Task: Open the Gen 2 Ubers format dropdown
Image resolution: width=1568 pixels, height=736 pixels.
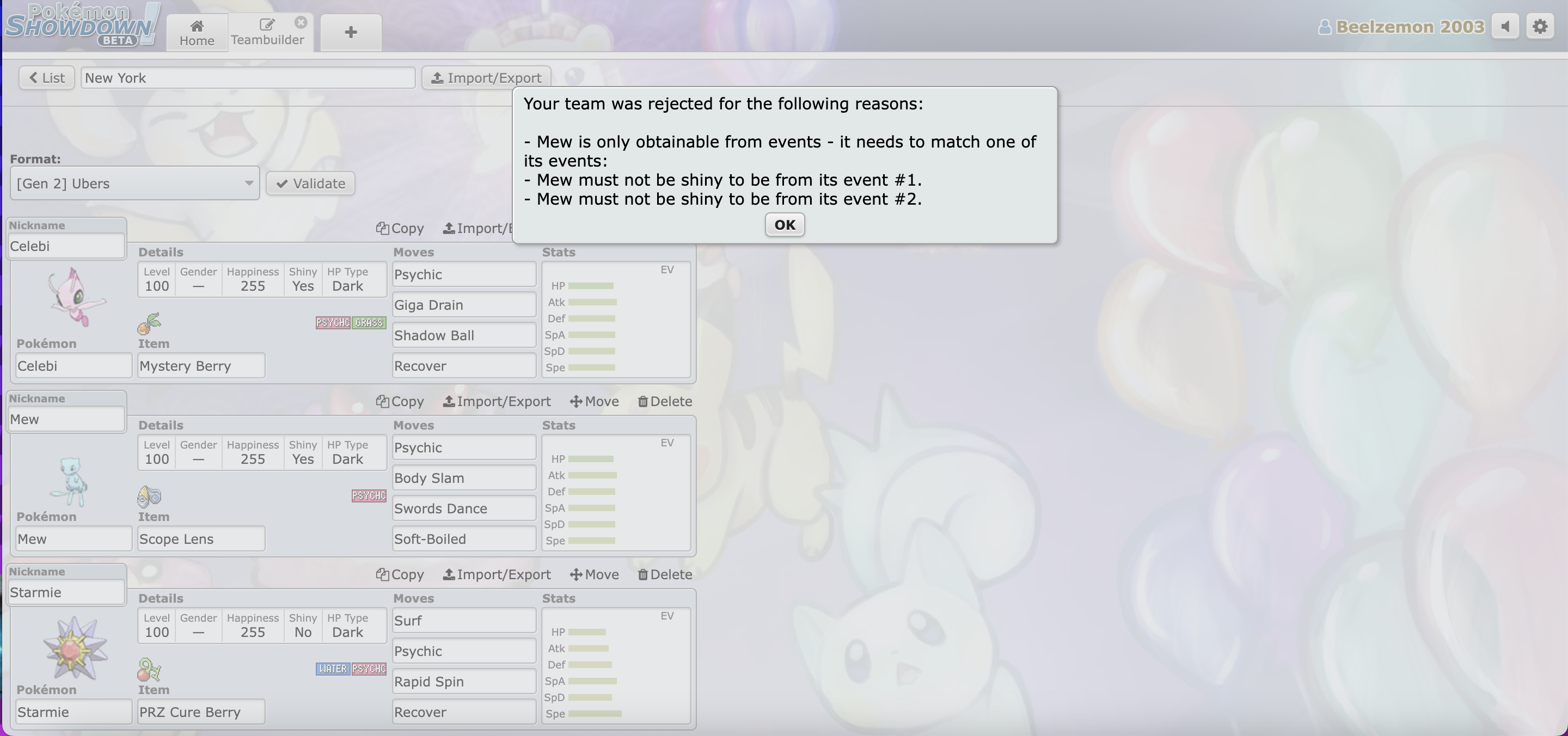Action: pos(134,183)
